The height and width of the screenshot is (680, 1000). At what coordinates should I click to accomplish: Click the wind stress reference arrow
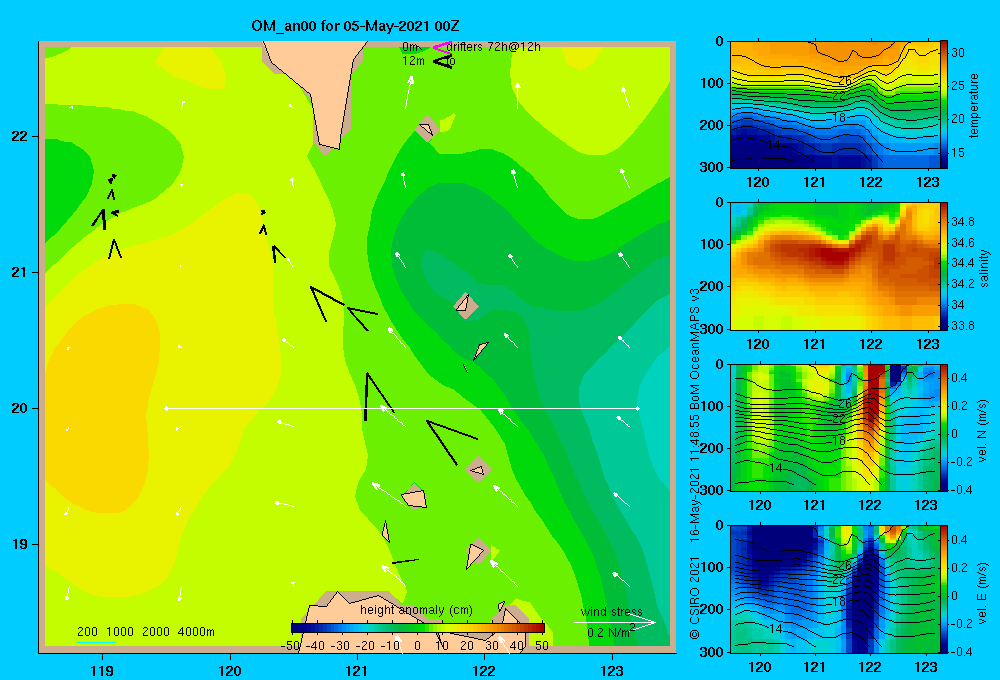(x=614, y=623)
